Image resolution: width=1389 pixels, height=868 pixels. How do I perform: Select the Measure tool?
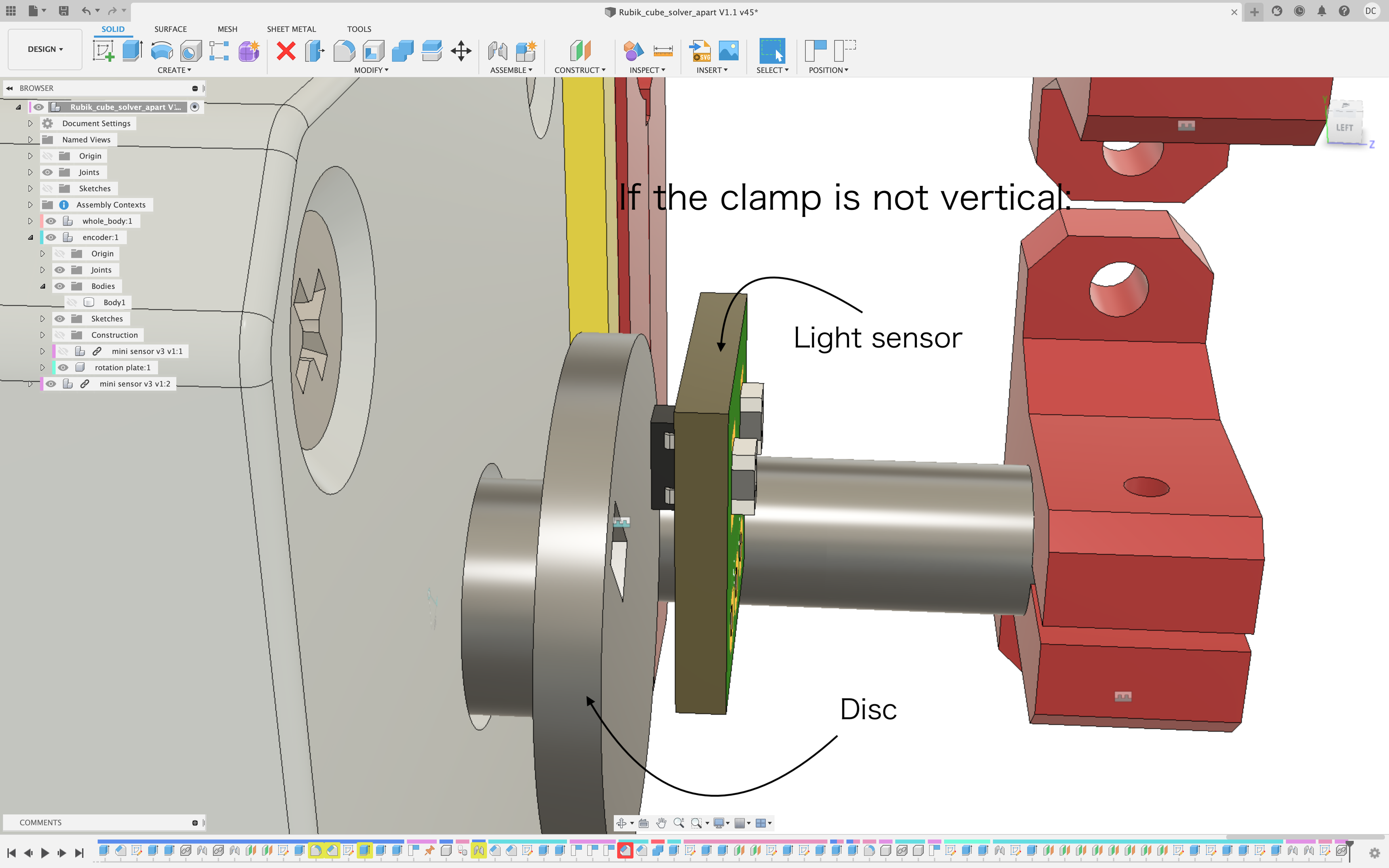point(663,51)
